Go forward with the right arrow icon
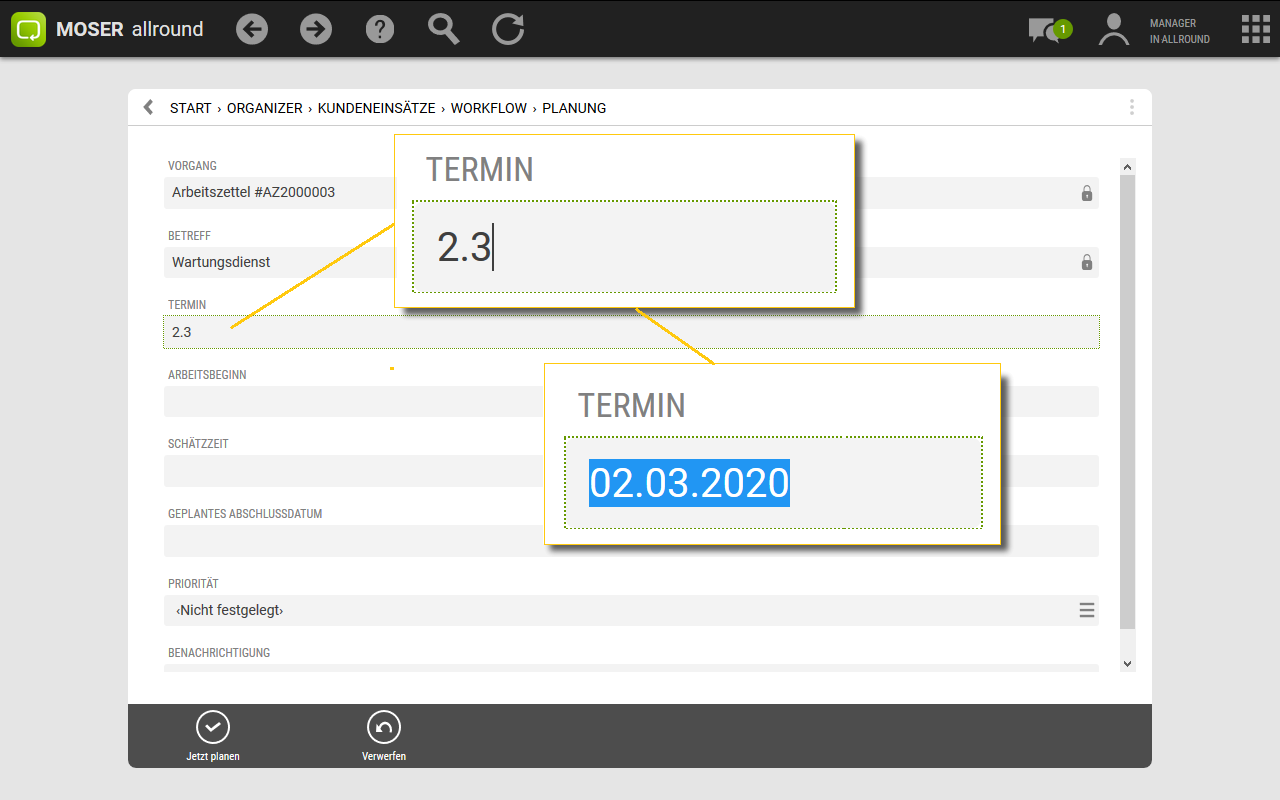This screenshot has height=800, width=1280. [x=316, y=29]
